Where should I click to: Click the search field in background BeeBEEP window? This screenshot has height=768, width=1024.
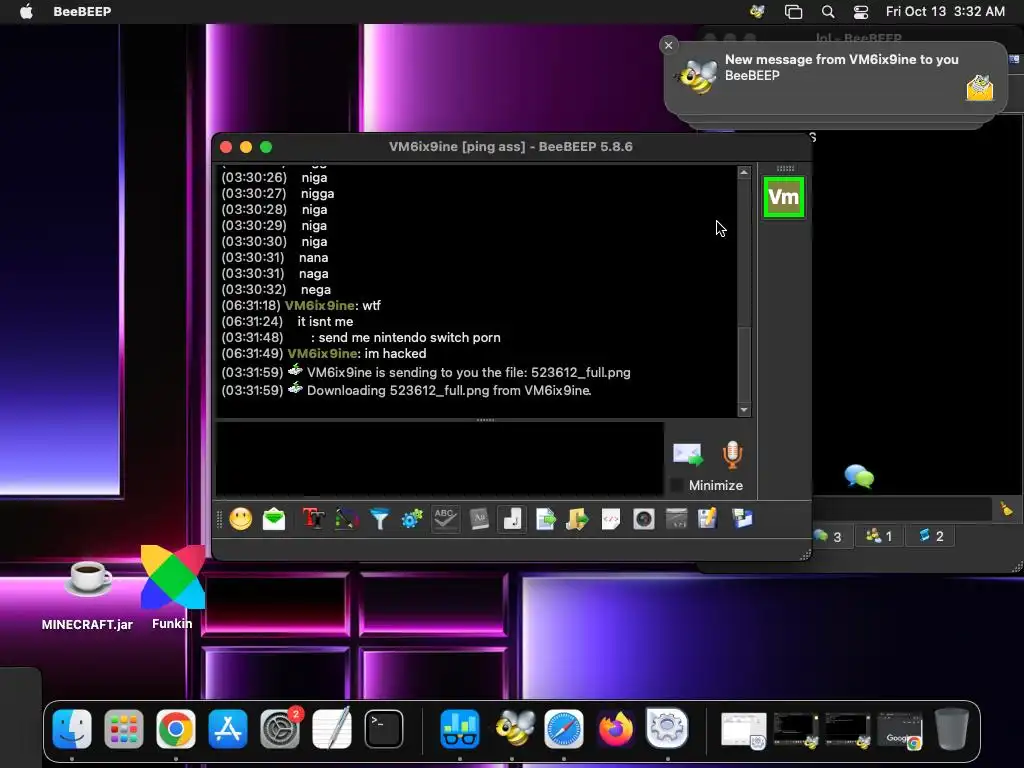[x=902, y=509]
